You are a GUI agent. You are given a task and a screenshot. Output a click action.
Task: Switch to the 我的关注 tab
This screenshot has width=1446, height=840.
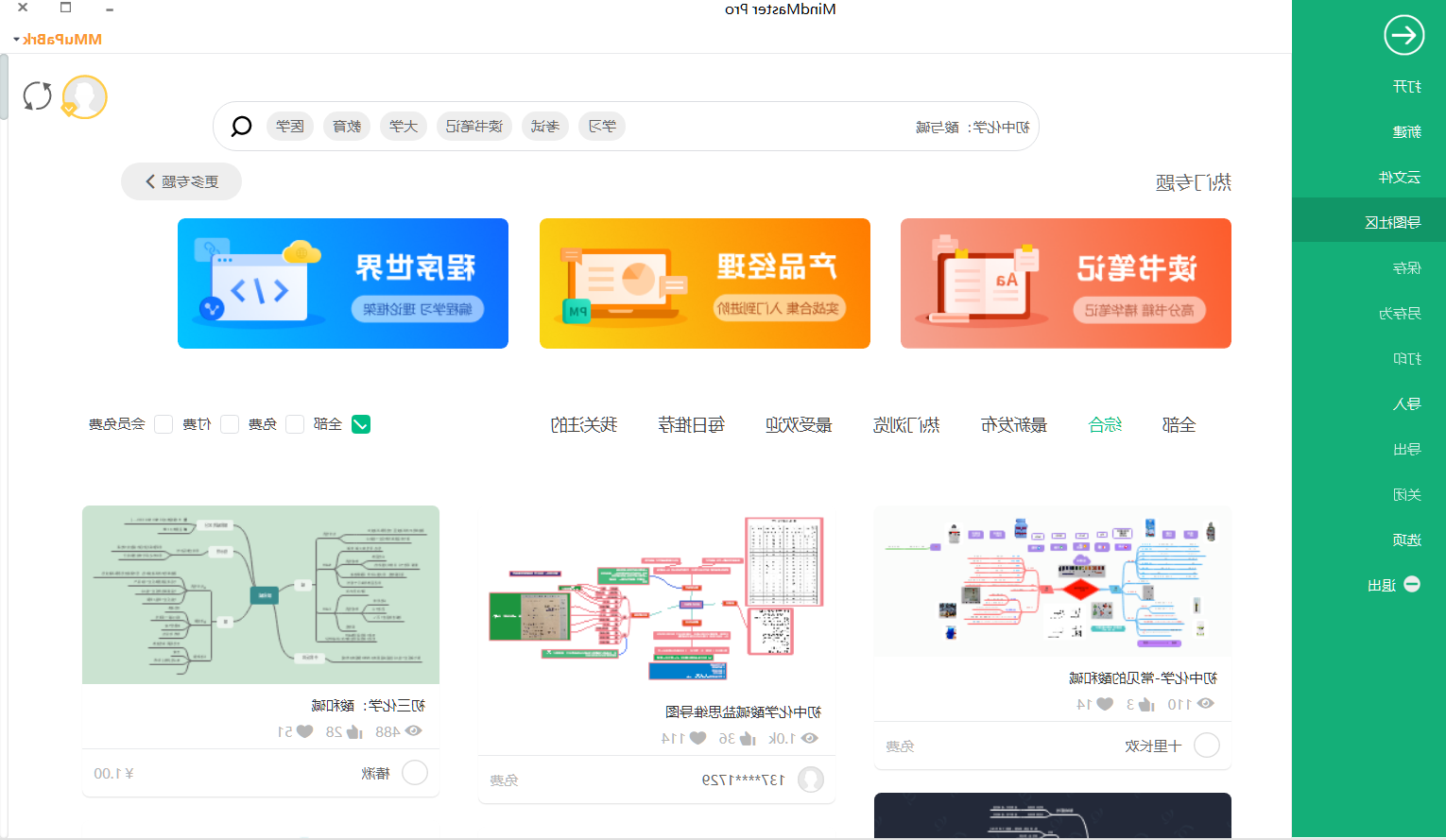coord(584,425)
